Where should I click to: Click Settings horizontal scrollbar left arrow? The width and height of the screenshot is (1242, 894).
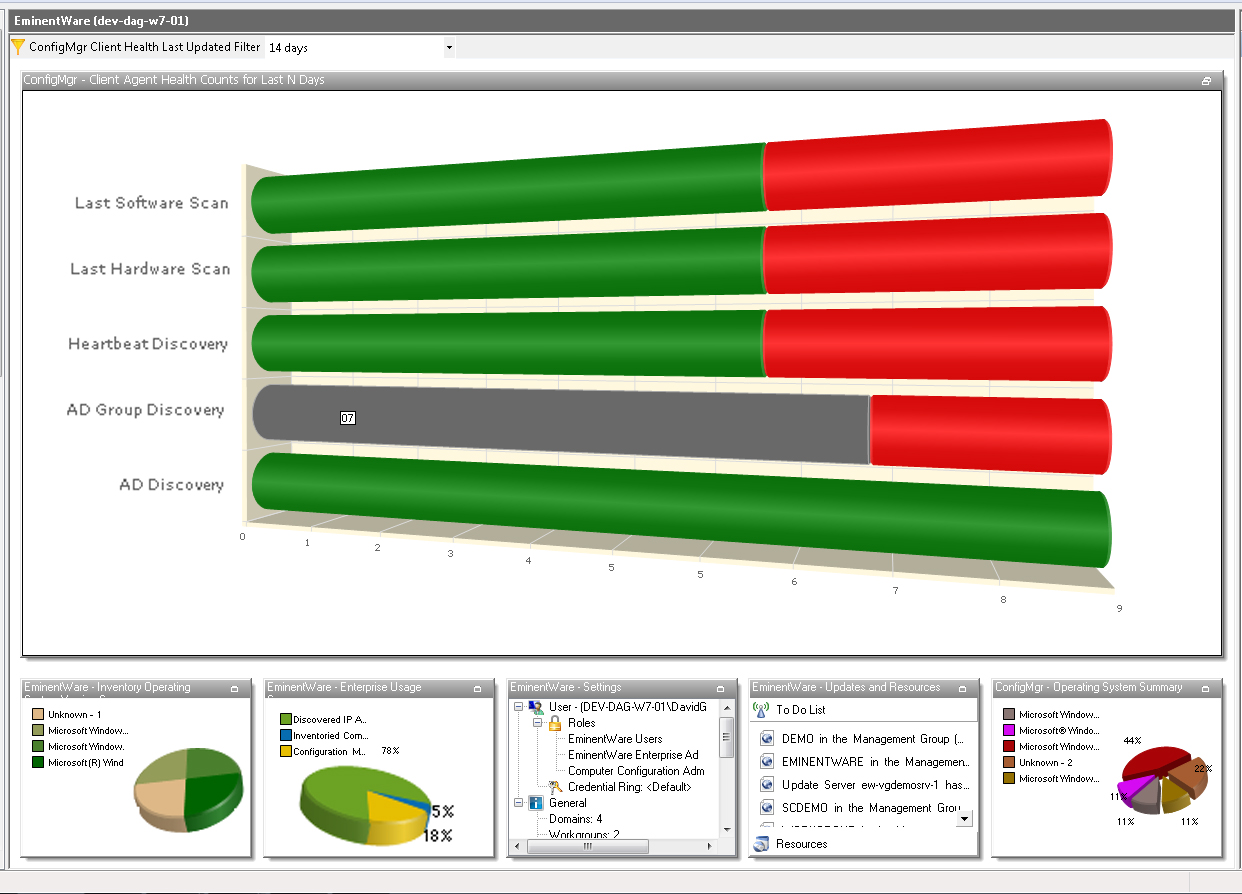coord(519,846)
